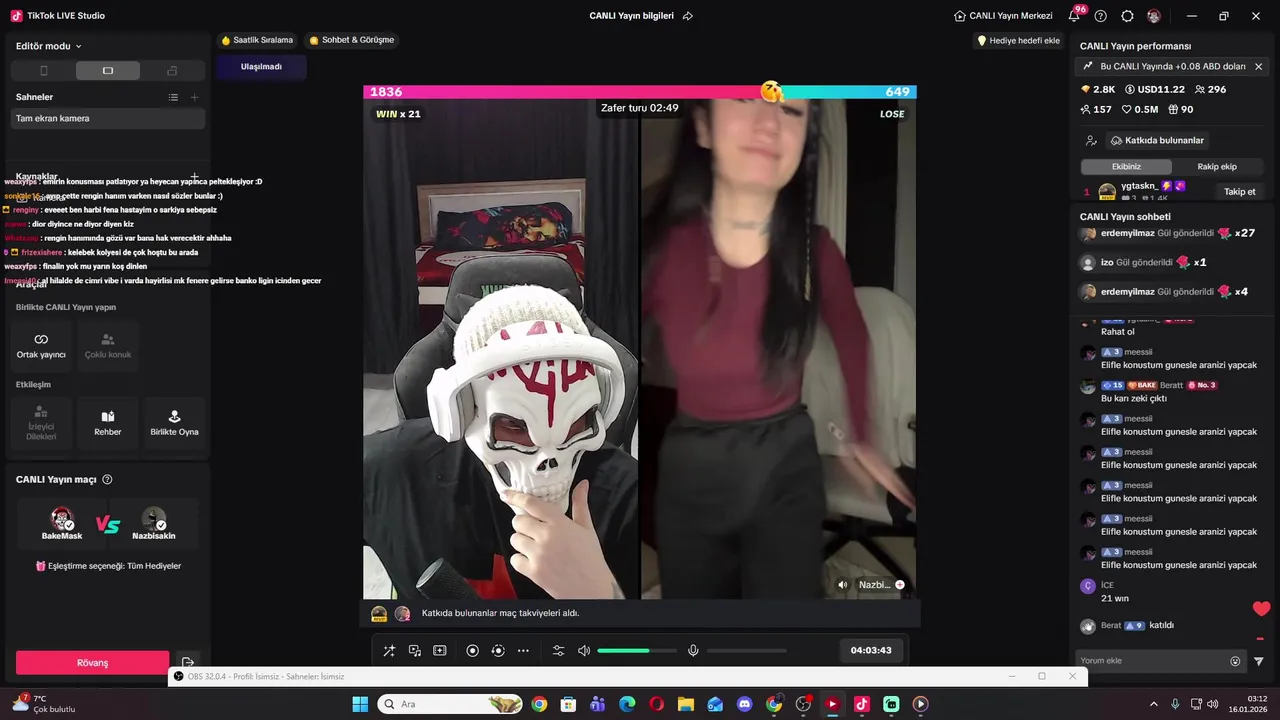The height and width of the screenshot is (720, 1280).
Task: Open Microsoft Edge from the taskbar
Action: [x=627, y=704]
